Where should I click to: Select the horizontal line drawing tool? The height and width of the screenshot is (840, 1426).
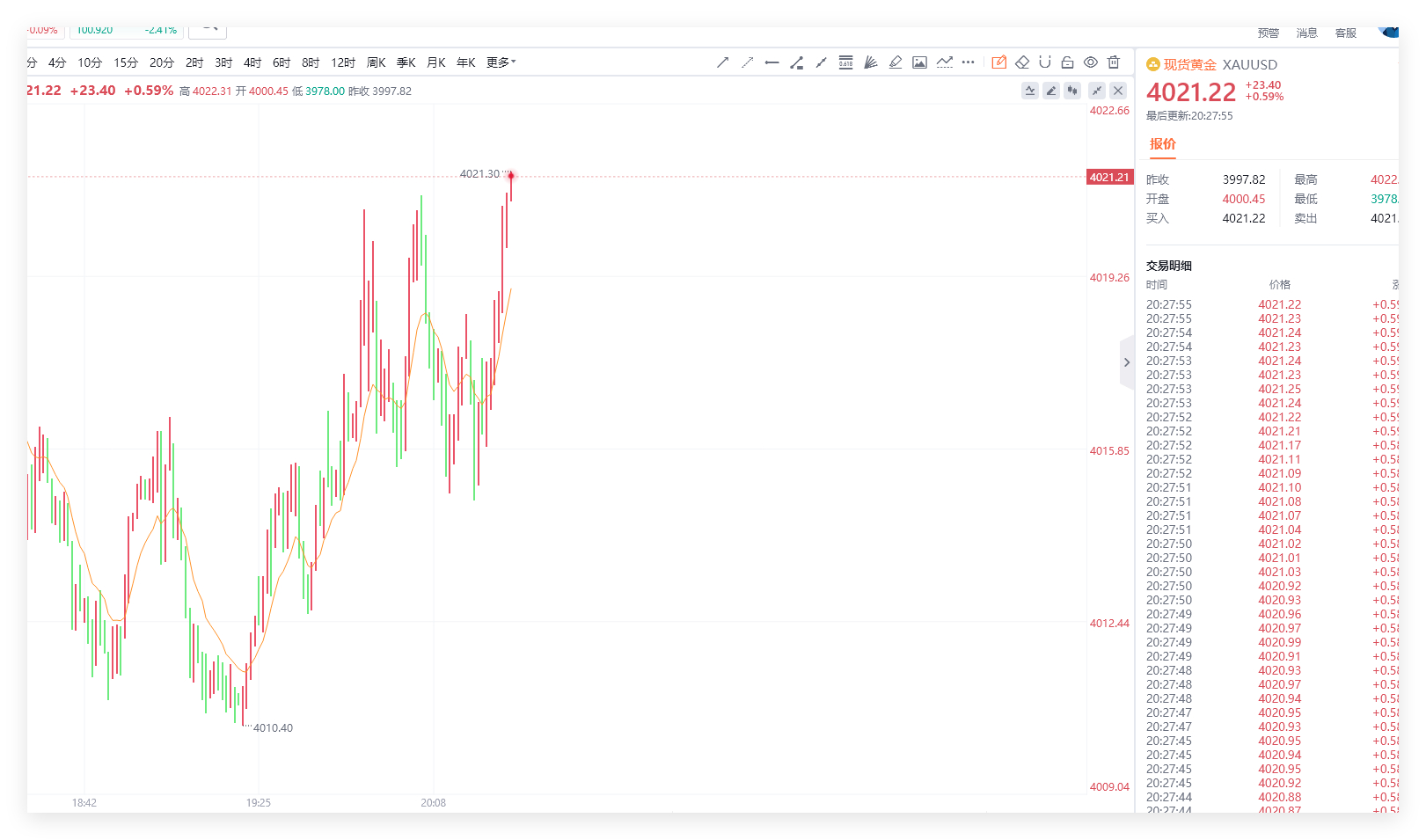[x=772, y=62]
